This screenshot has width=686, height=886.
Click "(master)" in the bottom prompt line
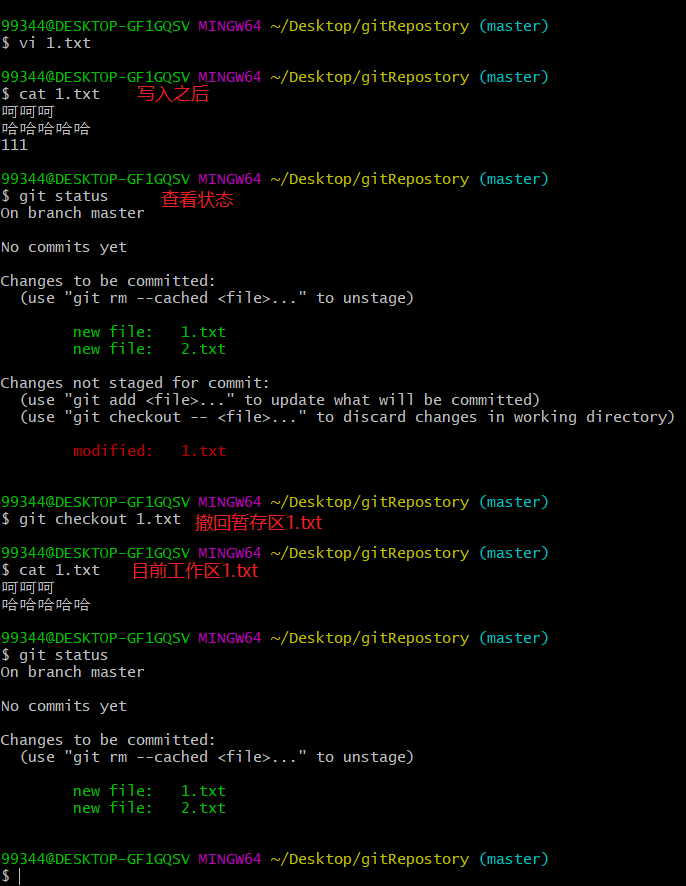(x=513, y=859)
